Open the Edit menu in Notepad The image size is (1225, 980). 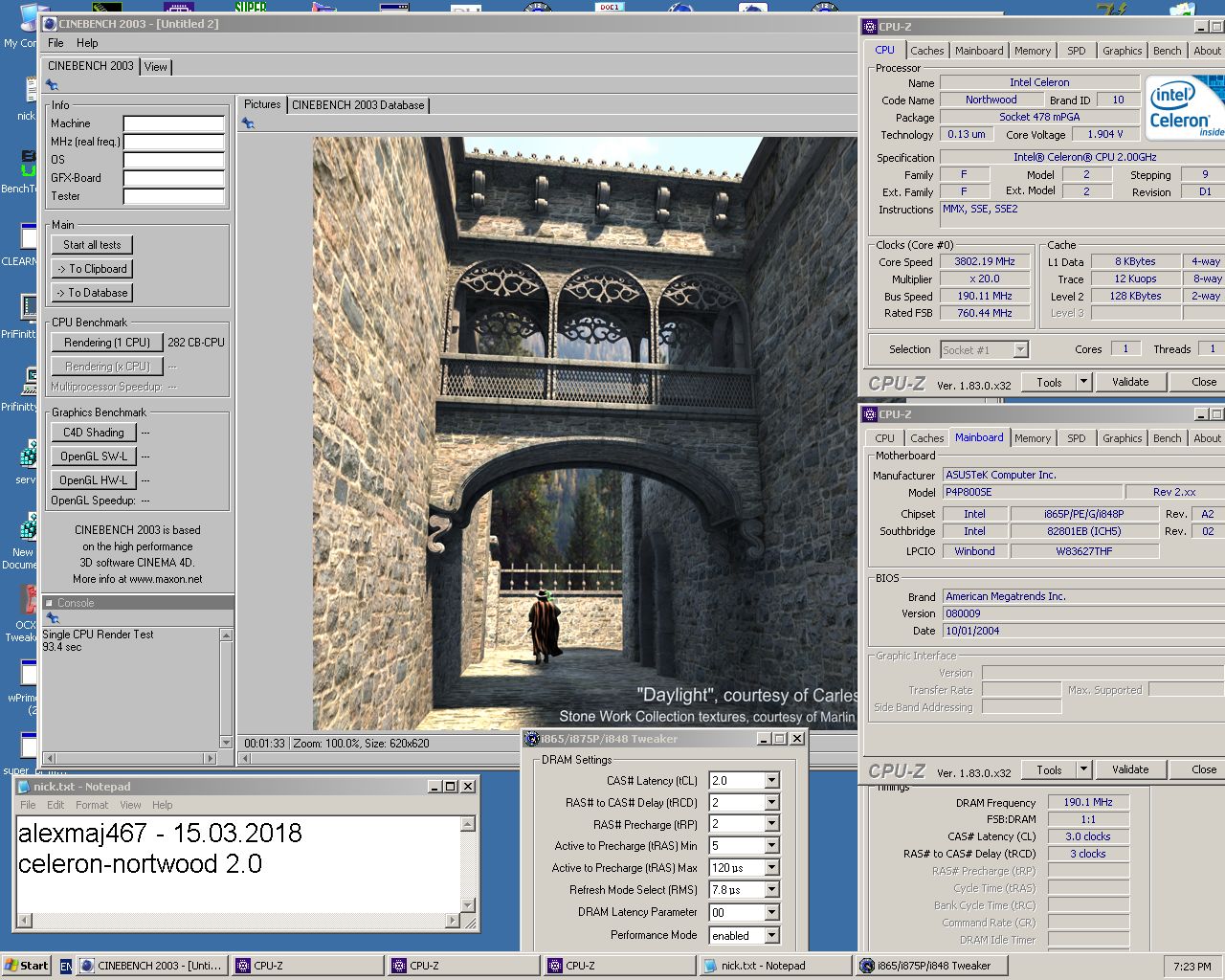56,805
